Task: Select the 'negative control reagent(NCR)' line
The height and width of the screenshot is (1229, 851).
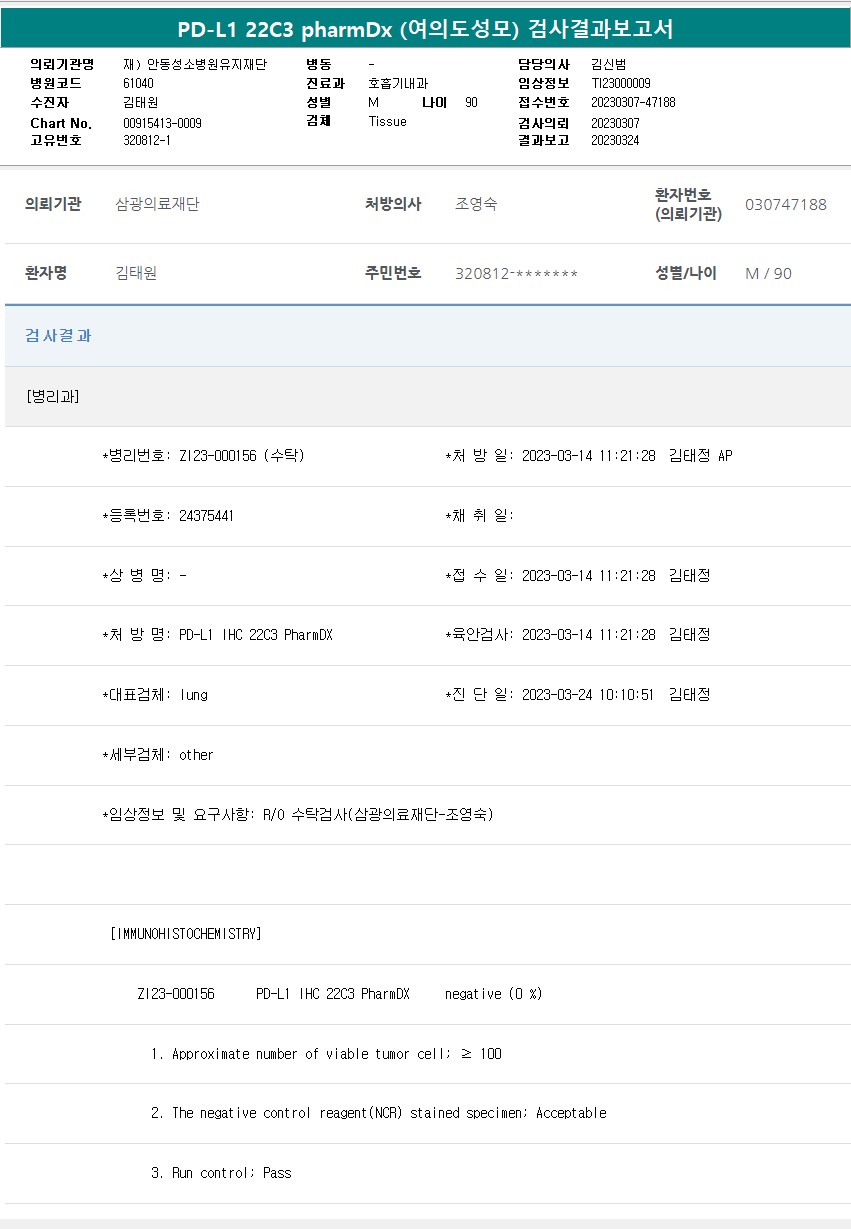Action: click(379, 1113)
